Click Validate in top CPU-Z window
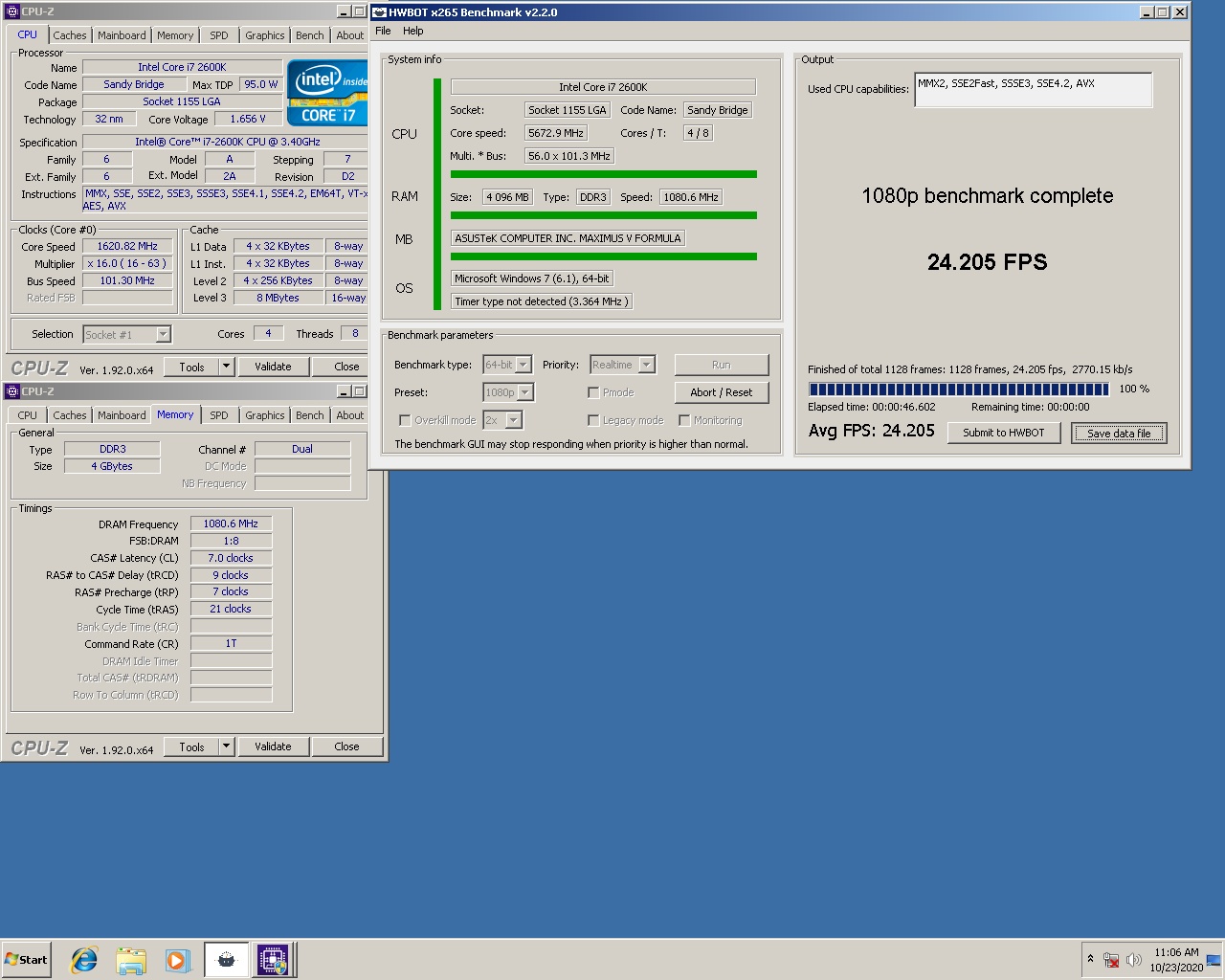This screenshot has width=1225, height=980. point(273,367)
